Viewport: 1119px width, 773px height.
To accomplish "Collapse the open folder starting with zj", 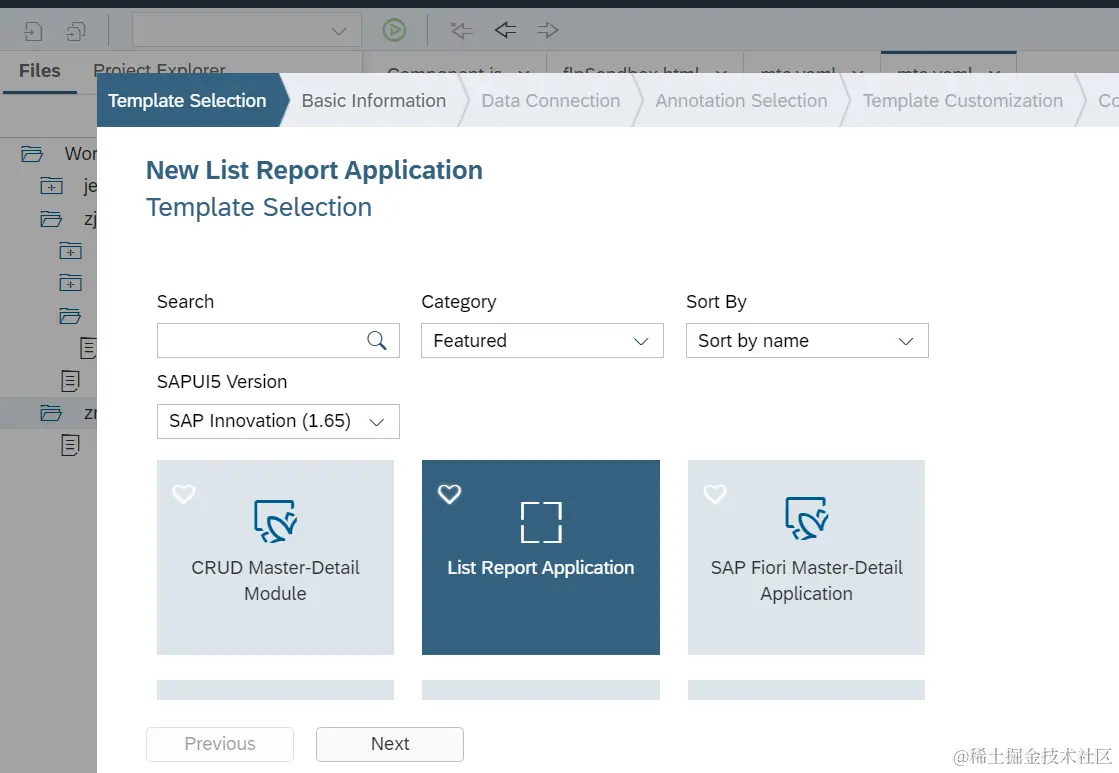I will [x=51, y=218].
